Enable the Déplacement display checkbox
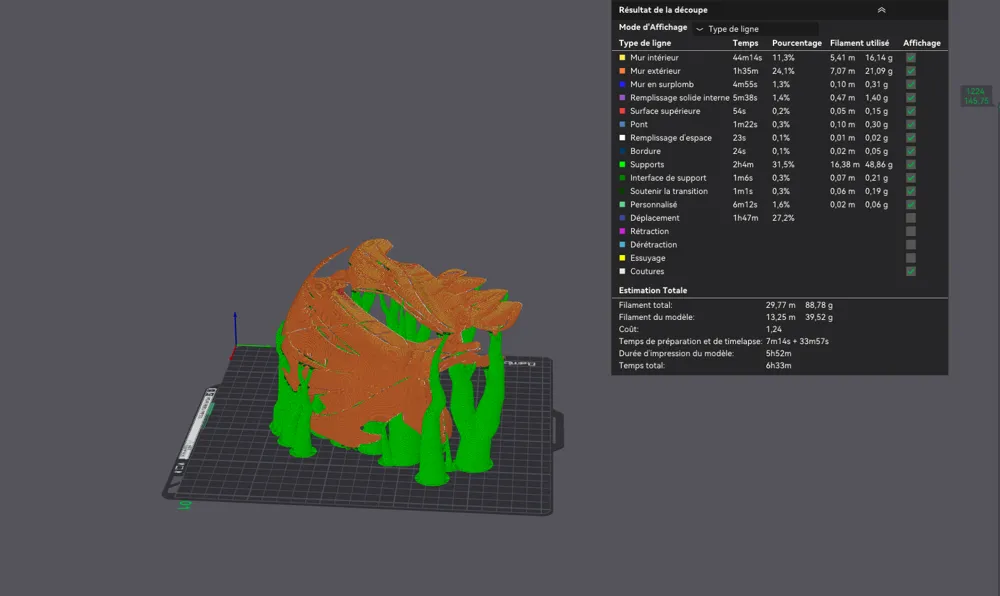 pos(910,218)
